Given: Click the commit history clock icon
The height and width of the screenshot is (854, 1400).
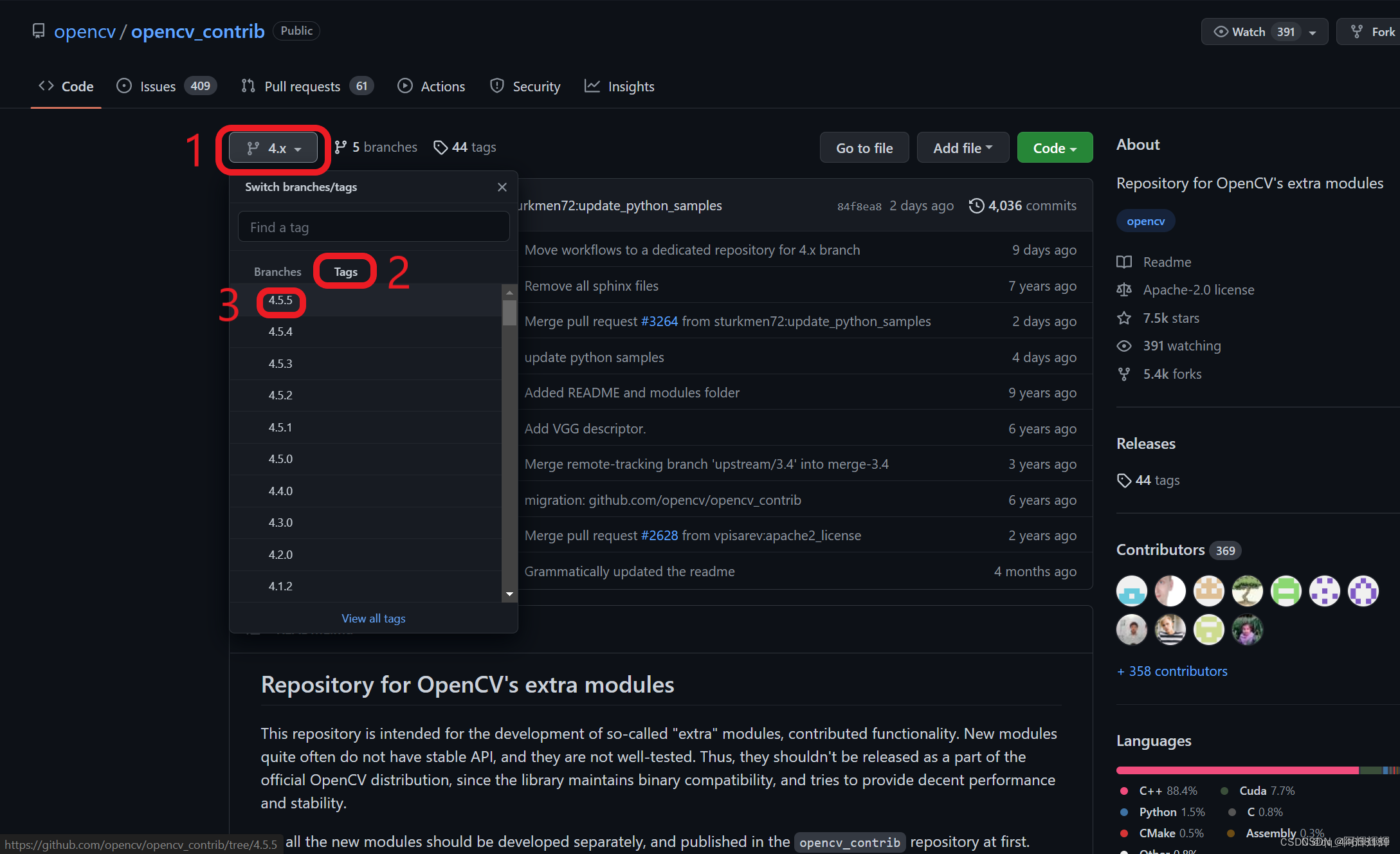Looking at the screenshot, I should coord(976,206).
